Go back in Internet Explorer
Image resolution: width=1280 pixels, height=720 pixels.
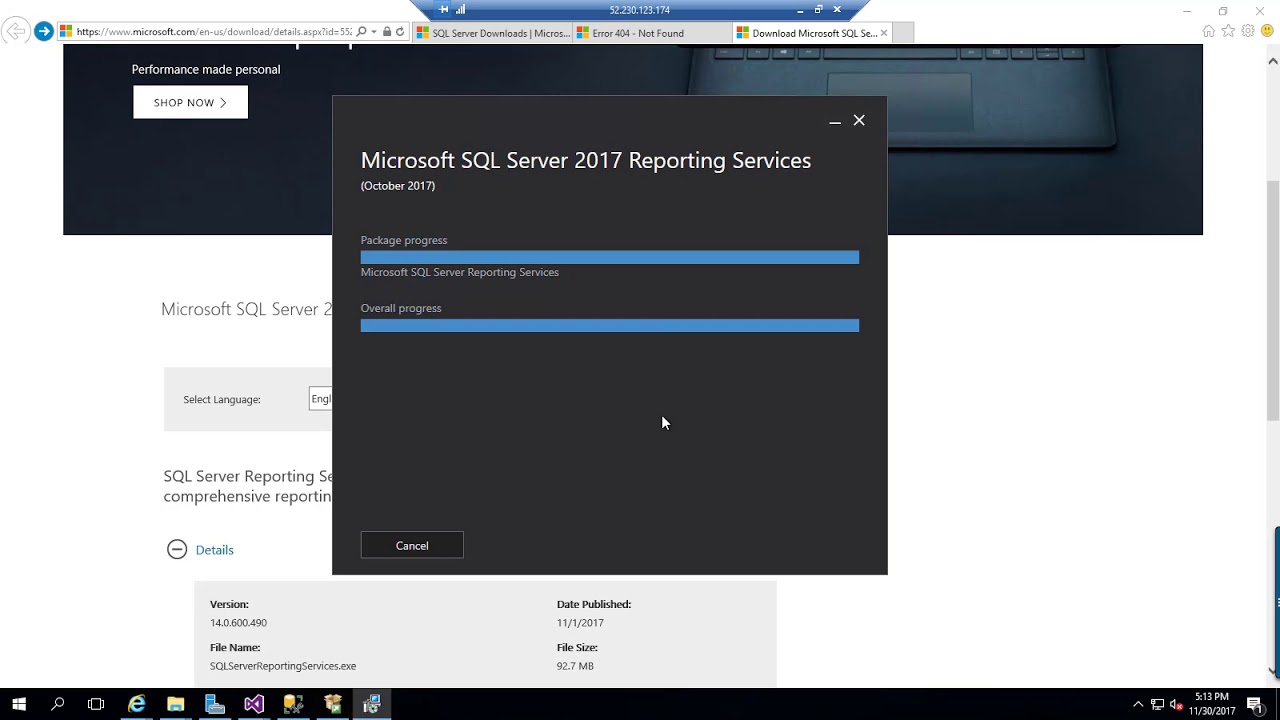coord(15,32)
